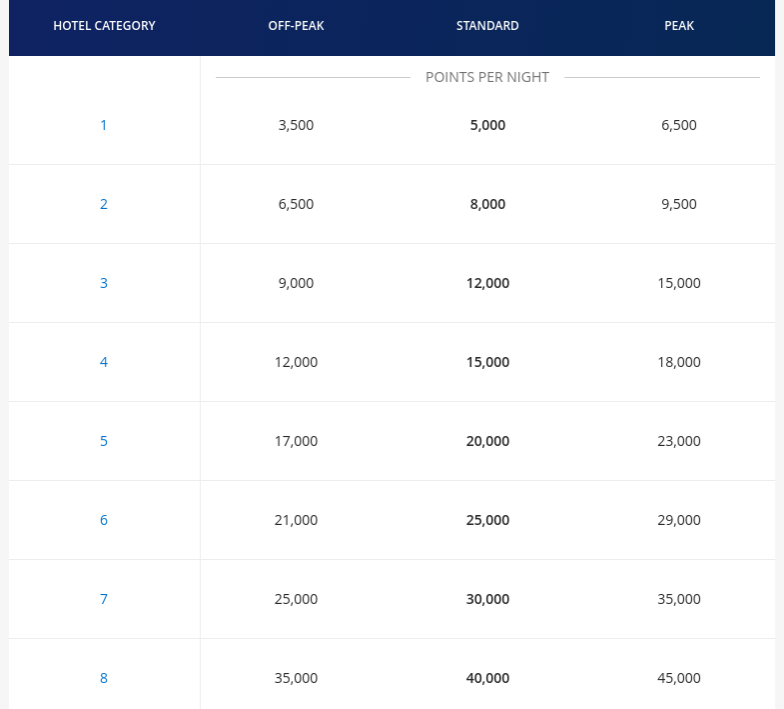Select the Standard column header

(487, 26)
